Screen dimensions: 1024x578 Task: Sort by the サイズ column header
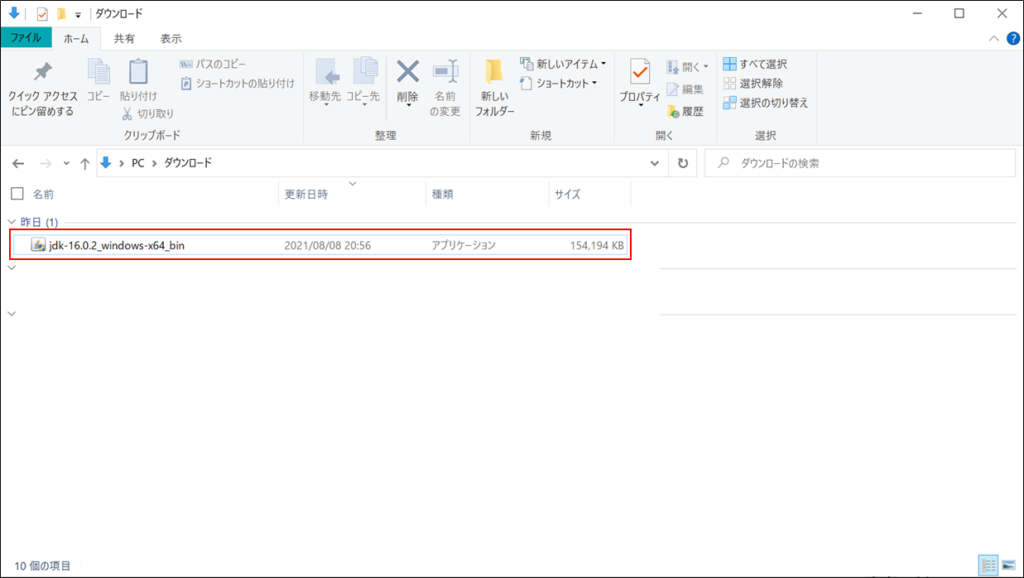click(568, 194)
